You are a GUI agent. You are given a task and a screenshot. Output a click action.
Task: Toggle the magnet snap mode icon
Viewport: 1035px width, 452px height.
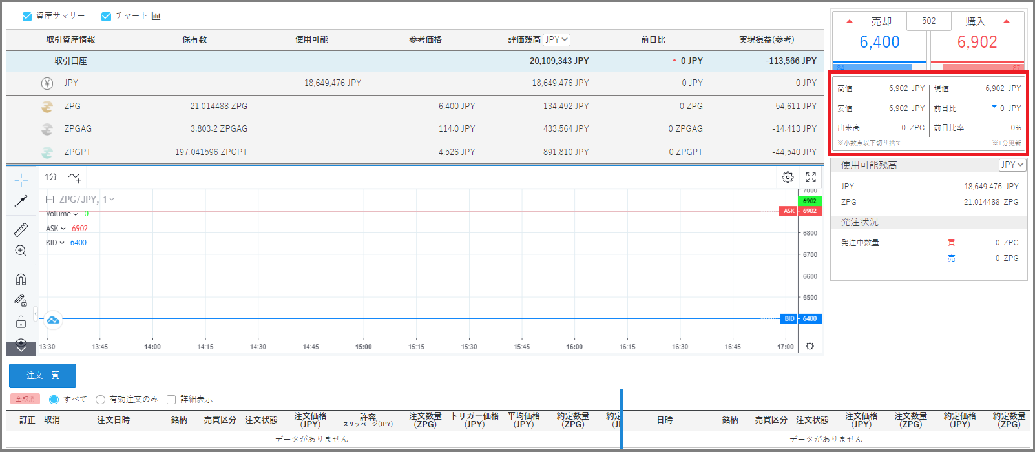pos(21,280)
